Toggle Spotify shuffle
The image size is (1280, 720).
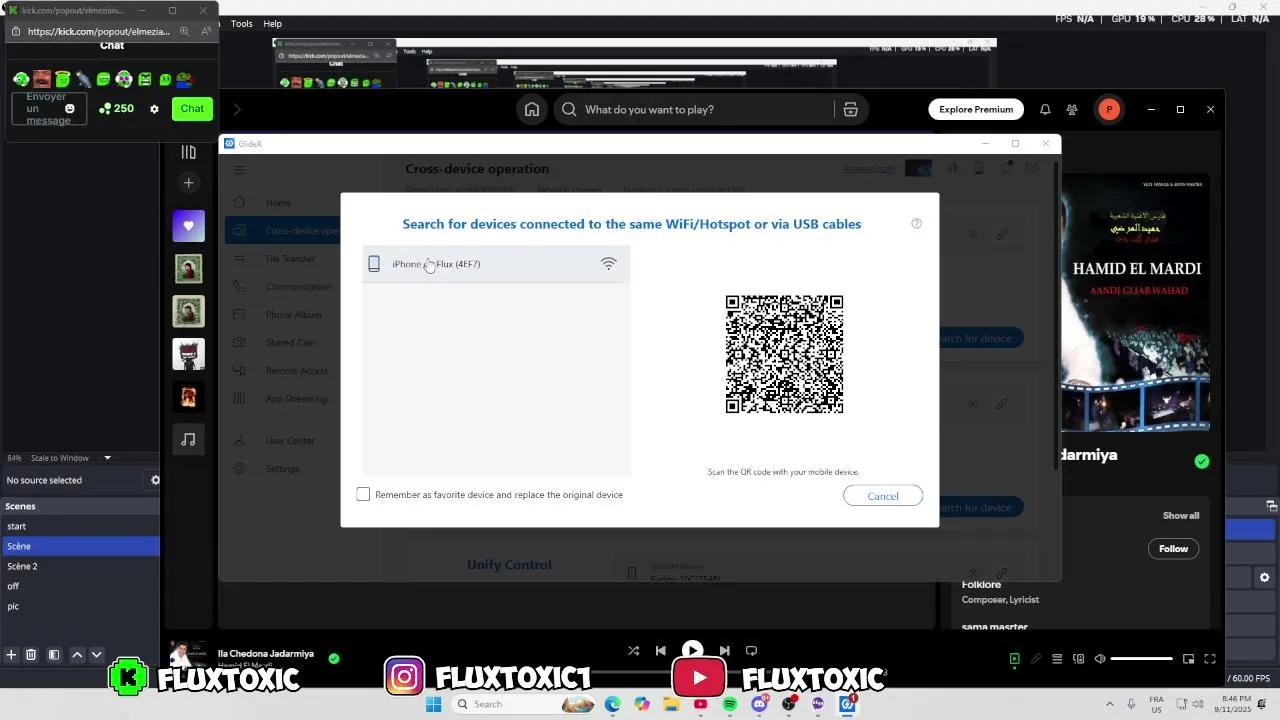633,650
